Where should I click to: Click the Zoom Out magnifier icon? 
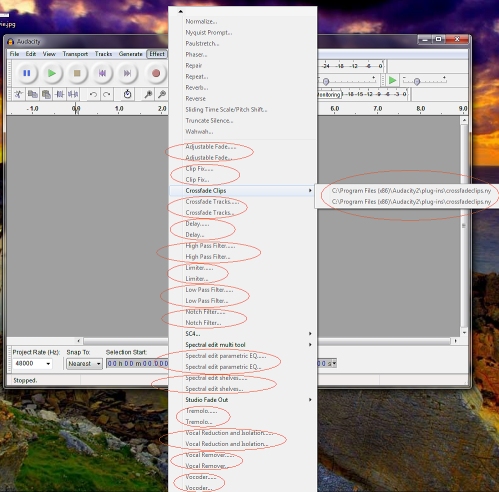pos(162,94)
